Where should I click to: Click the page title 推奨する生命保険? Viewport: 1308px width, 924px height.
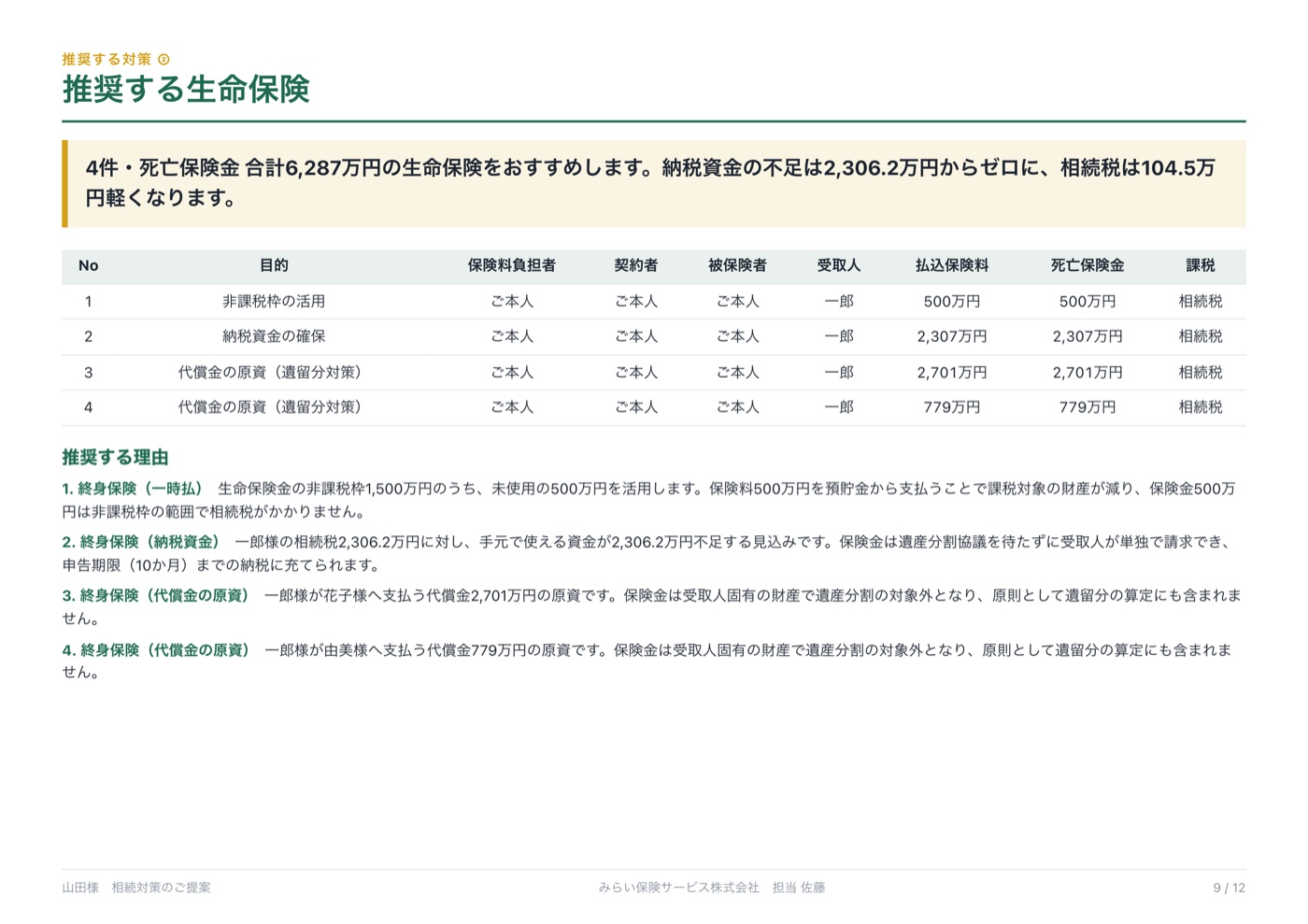(x=186, y=90)
